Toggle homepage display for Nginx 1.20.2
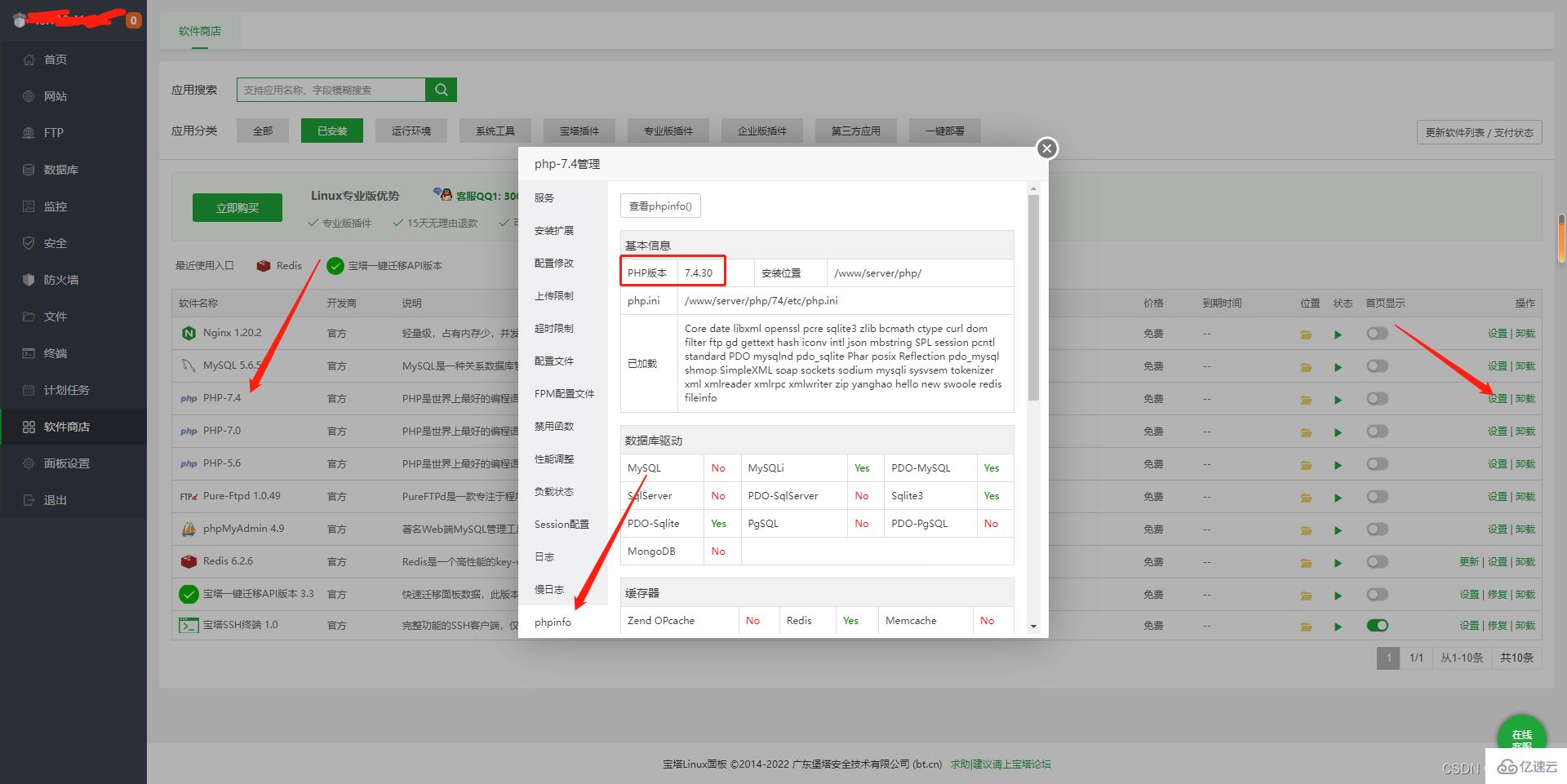The width and height of the screenshot is (1567, 784). [x=1378, y=333]
